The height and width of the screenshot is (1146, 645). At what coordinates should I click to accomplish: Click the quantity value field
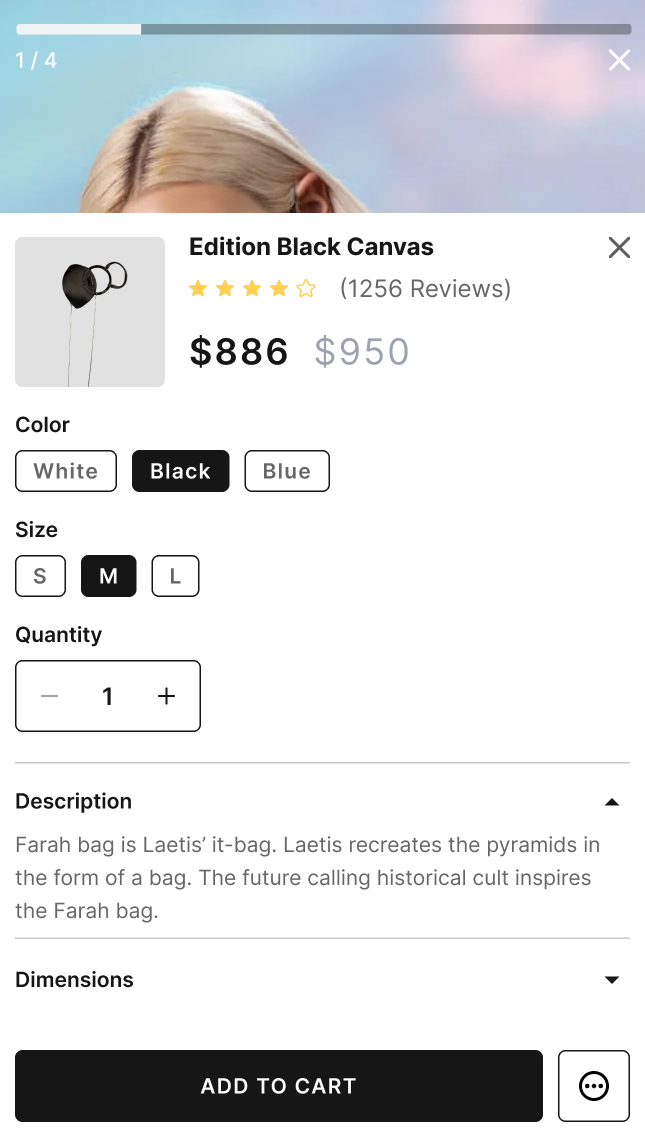tap(108, 696)
